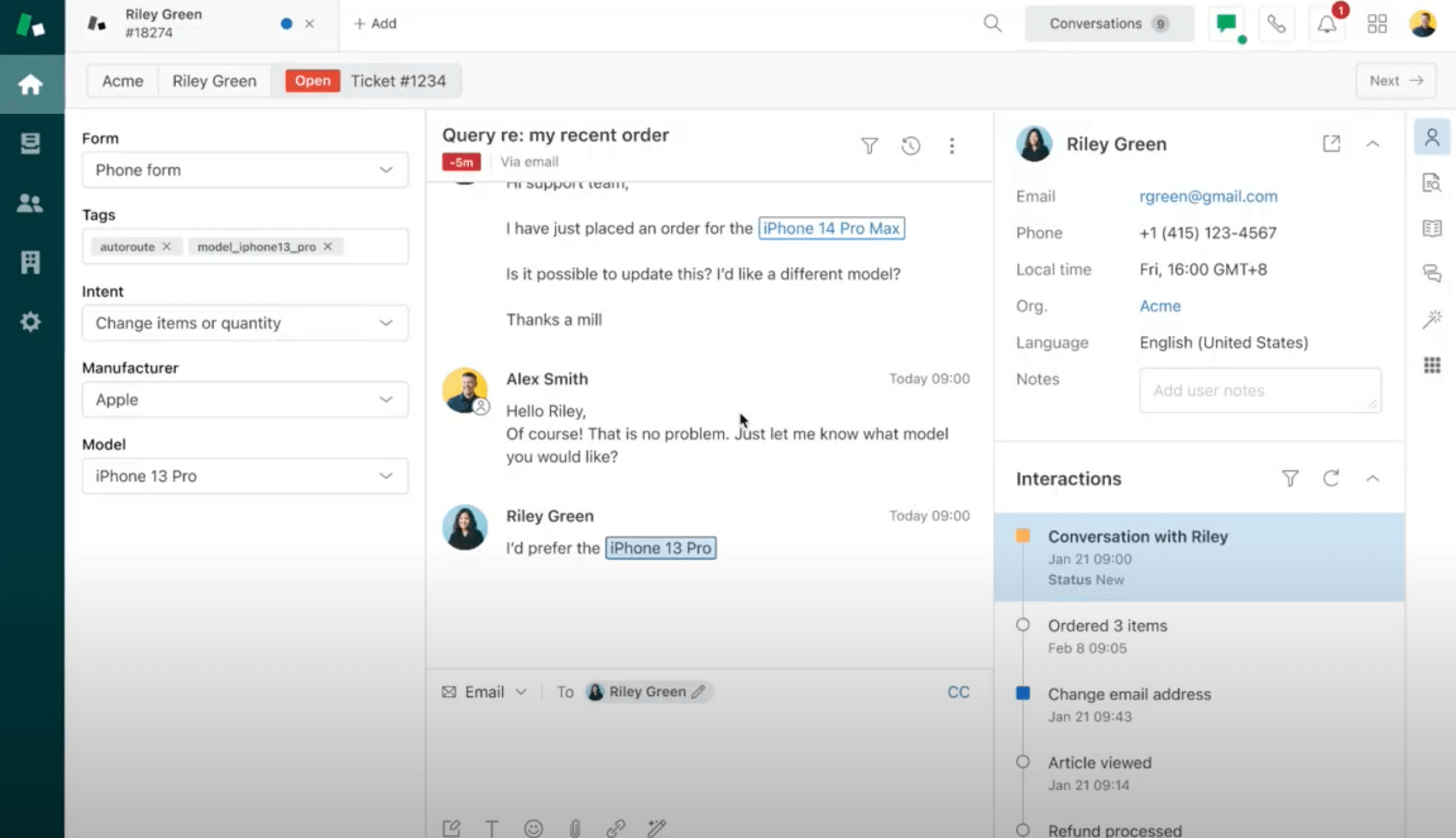Collapse the Interactions section
The image size is (1456, 838).
coord(1372,478)
